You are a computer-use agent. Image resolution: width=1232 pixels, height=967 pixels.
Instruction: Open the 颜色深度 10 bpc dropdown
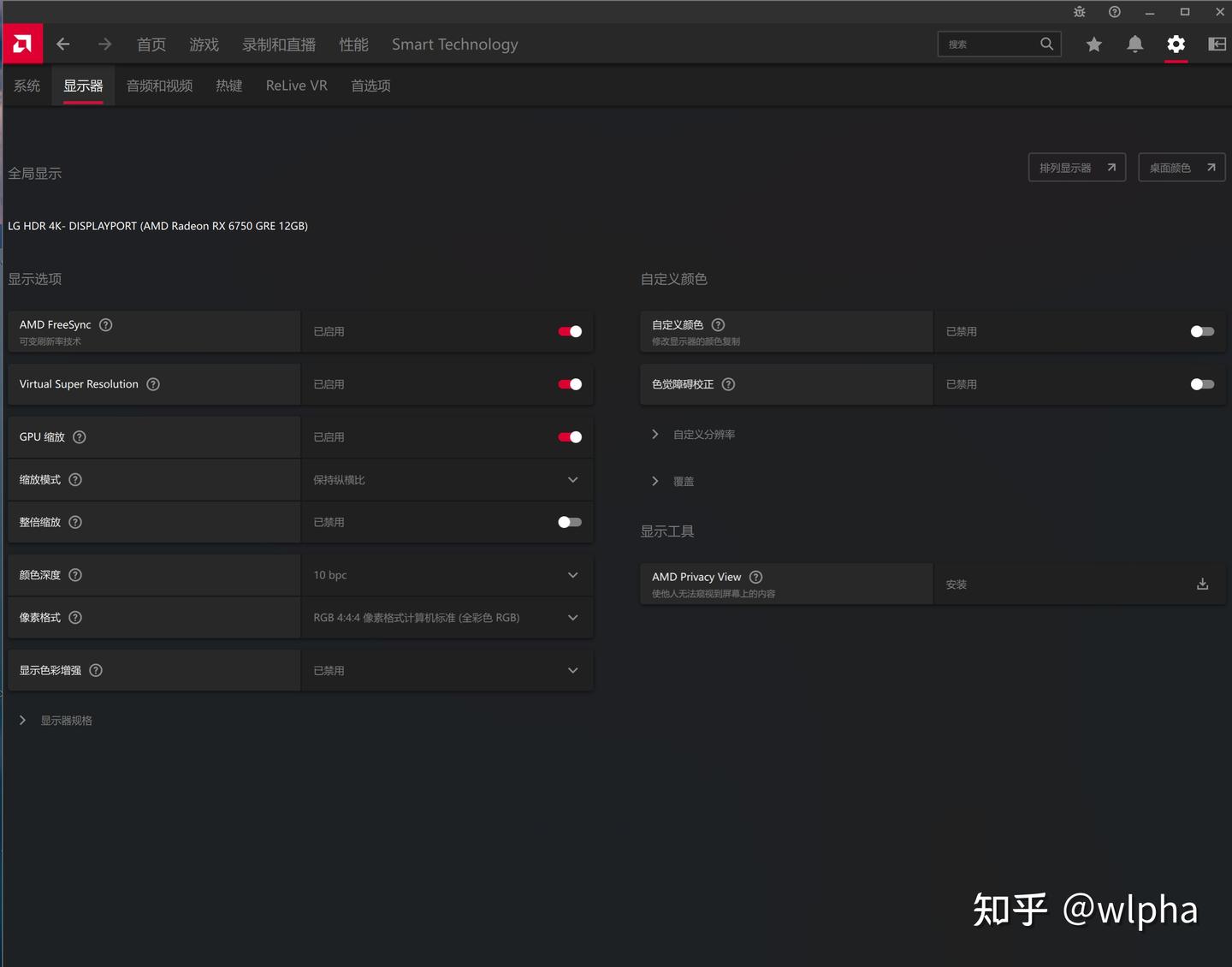[447, 575]
